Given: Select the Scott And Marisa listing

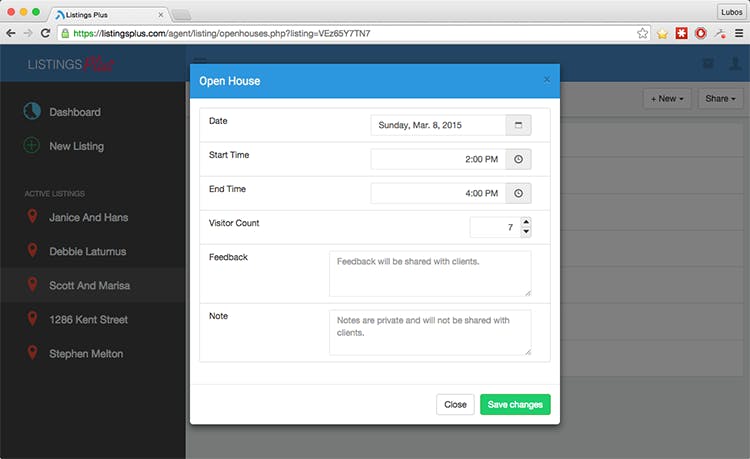Looking at the screenshot, I should click(89, 285).
